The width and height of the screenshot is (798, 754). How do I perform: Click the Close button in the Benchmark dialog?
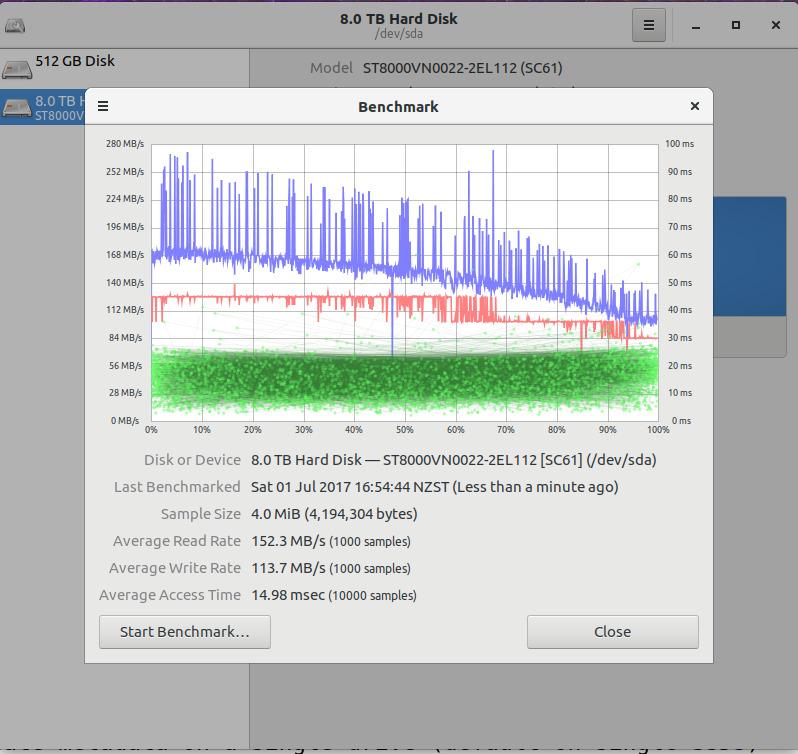613,632
